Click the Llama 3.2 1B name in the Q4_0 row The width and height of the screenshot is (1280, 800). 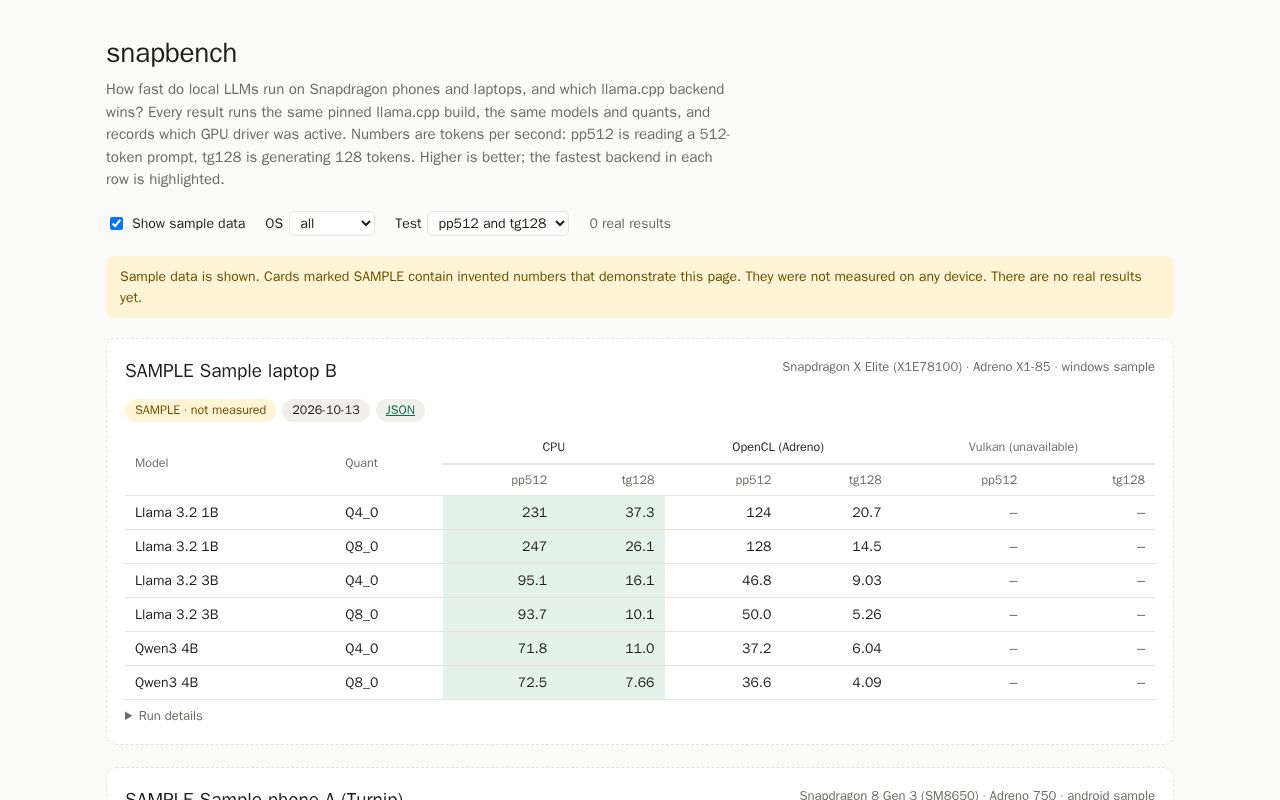pos(177,513)
